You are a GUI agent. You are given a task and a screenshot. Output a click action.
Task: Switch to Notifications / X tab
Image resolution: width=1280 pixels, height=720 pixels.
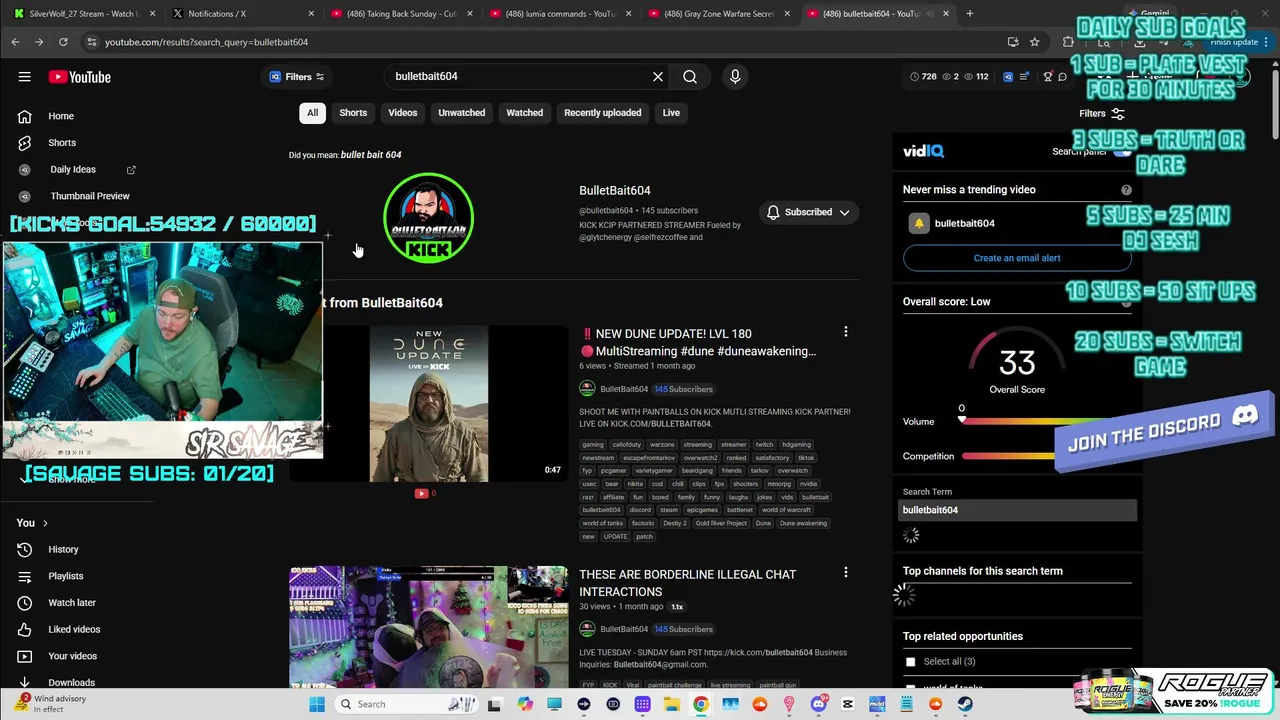coord(241,14)
